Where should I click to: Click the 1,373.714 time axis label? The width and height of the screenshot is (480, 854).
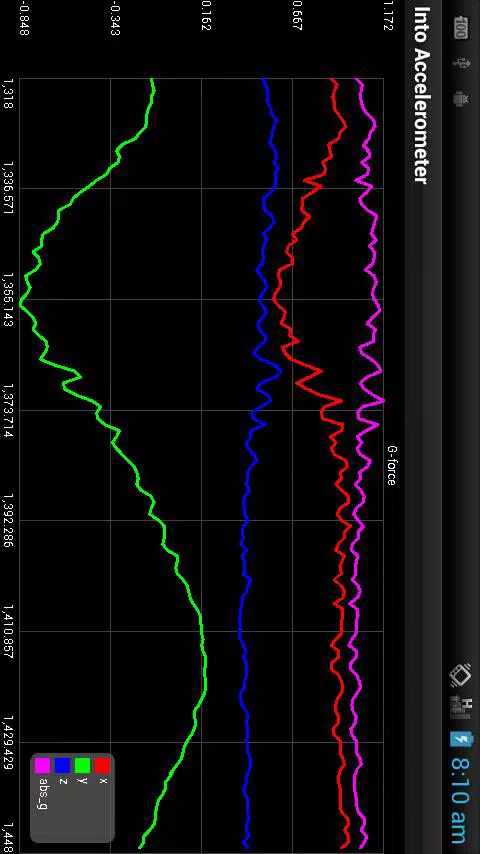tap(8, 410)
